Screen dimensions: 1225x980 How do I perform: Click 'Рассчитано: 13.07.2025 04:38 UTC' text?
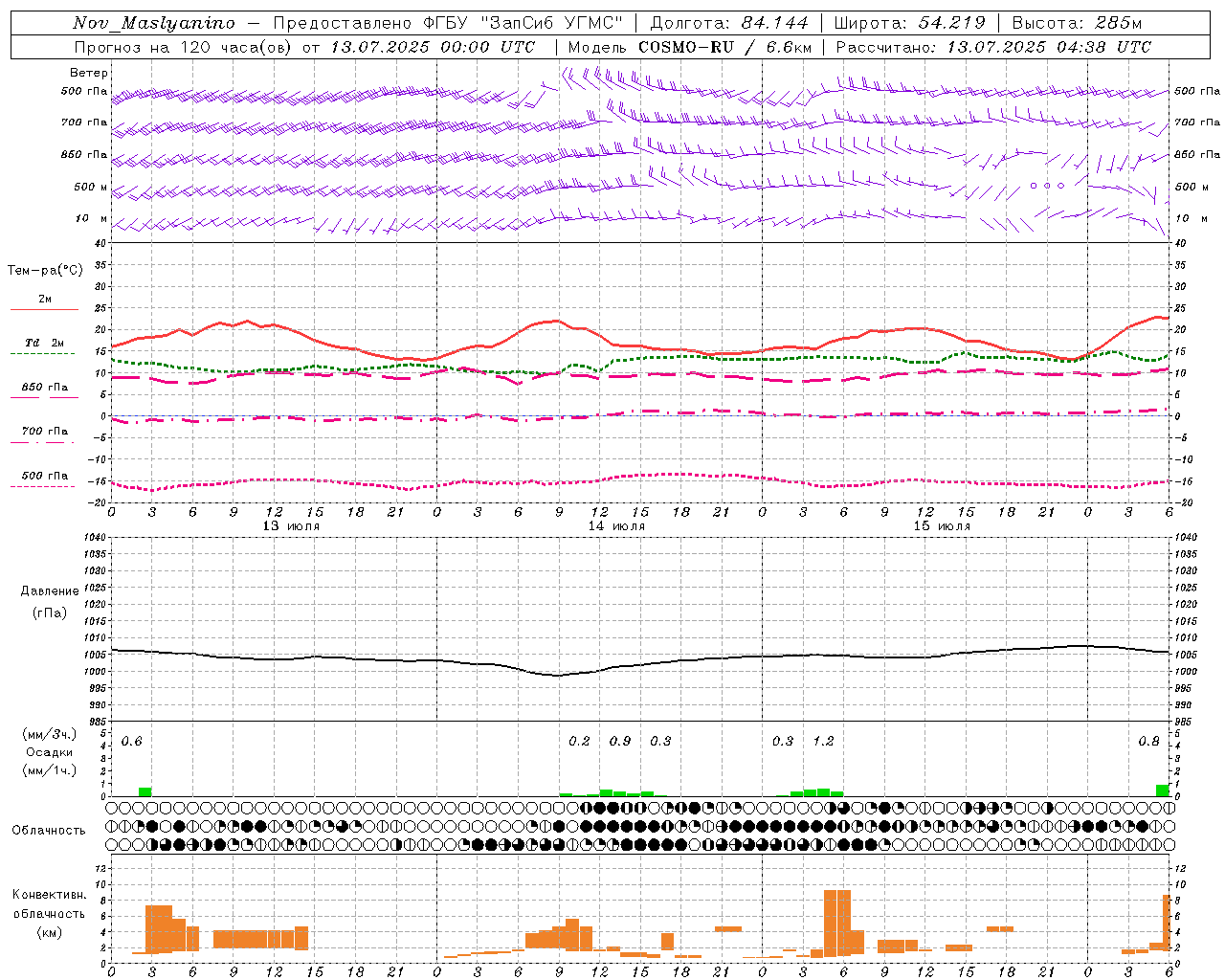coord(993,47)
